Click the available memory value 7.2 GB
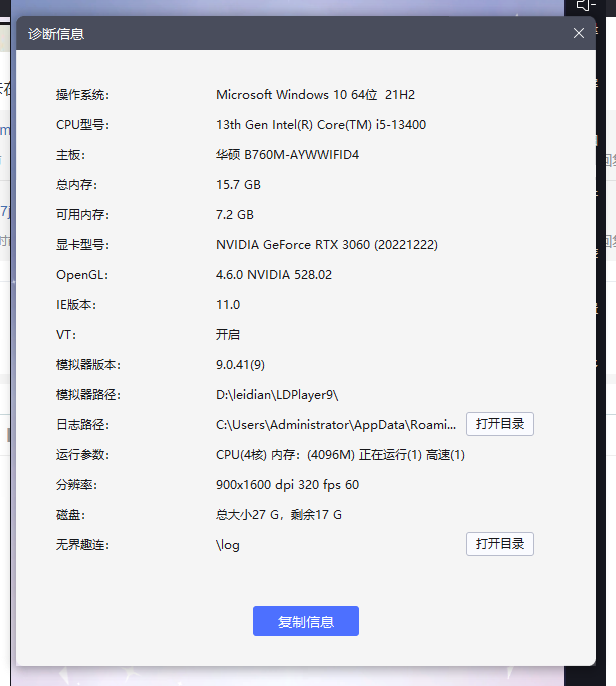The height and width of the screenshot is (686, 616). point(235,215)
